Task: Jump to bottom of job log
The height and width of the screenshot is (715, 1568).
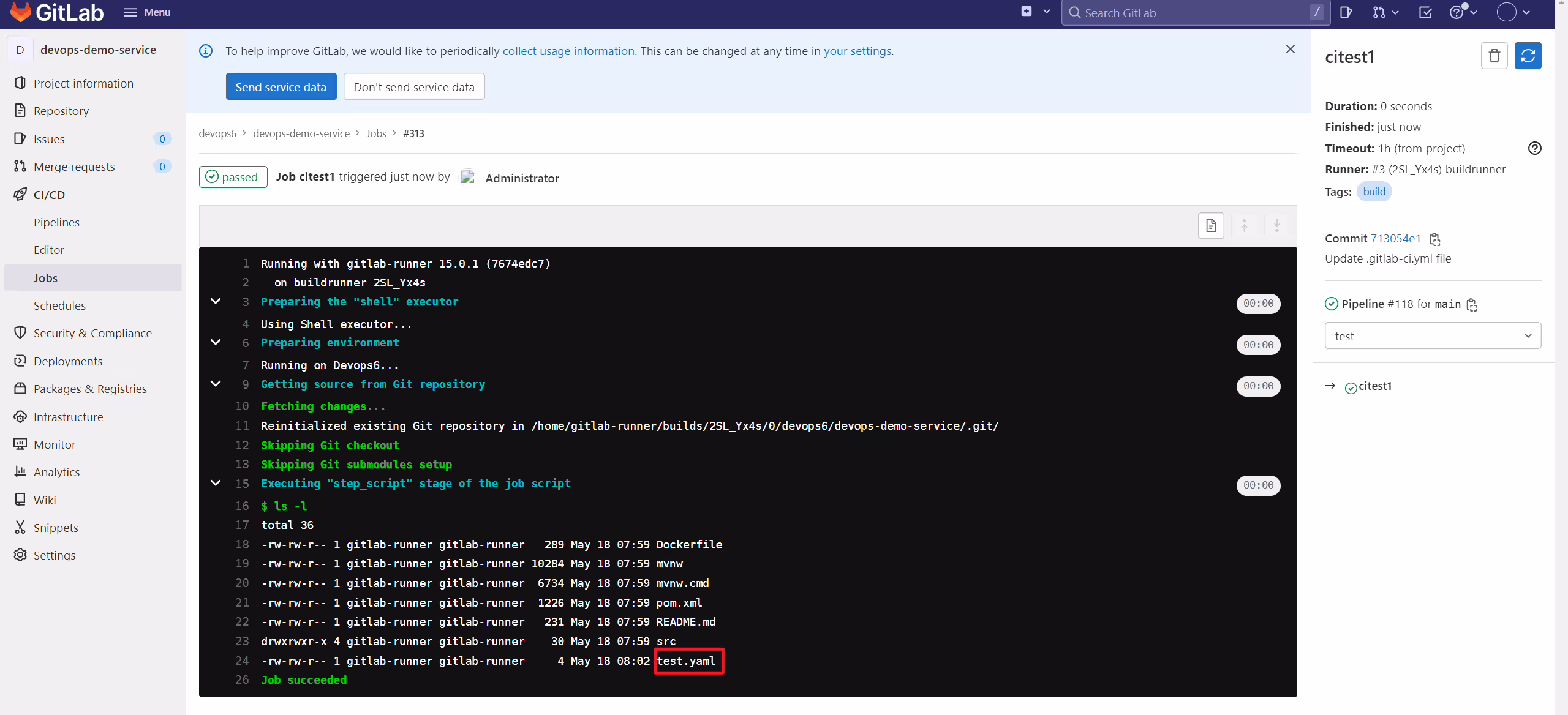Action: tap(1277, 225)
